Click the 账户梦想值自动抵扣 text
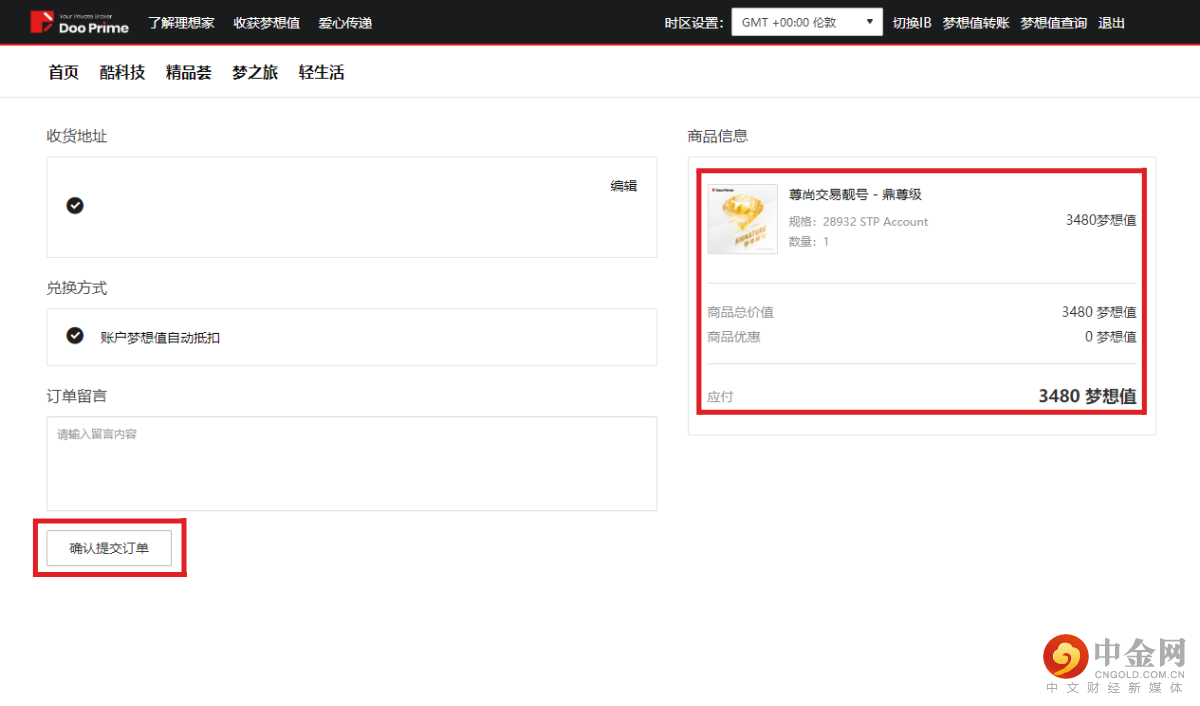The image size is (1200, 706). point(160,338)
